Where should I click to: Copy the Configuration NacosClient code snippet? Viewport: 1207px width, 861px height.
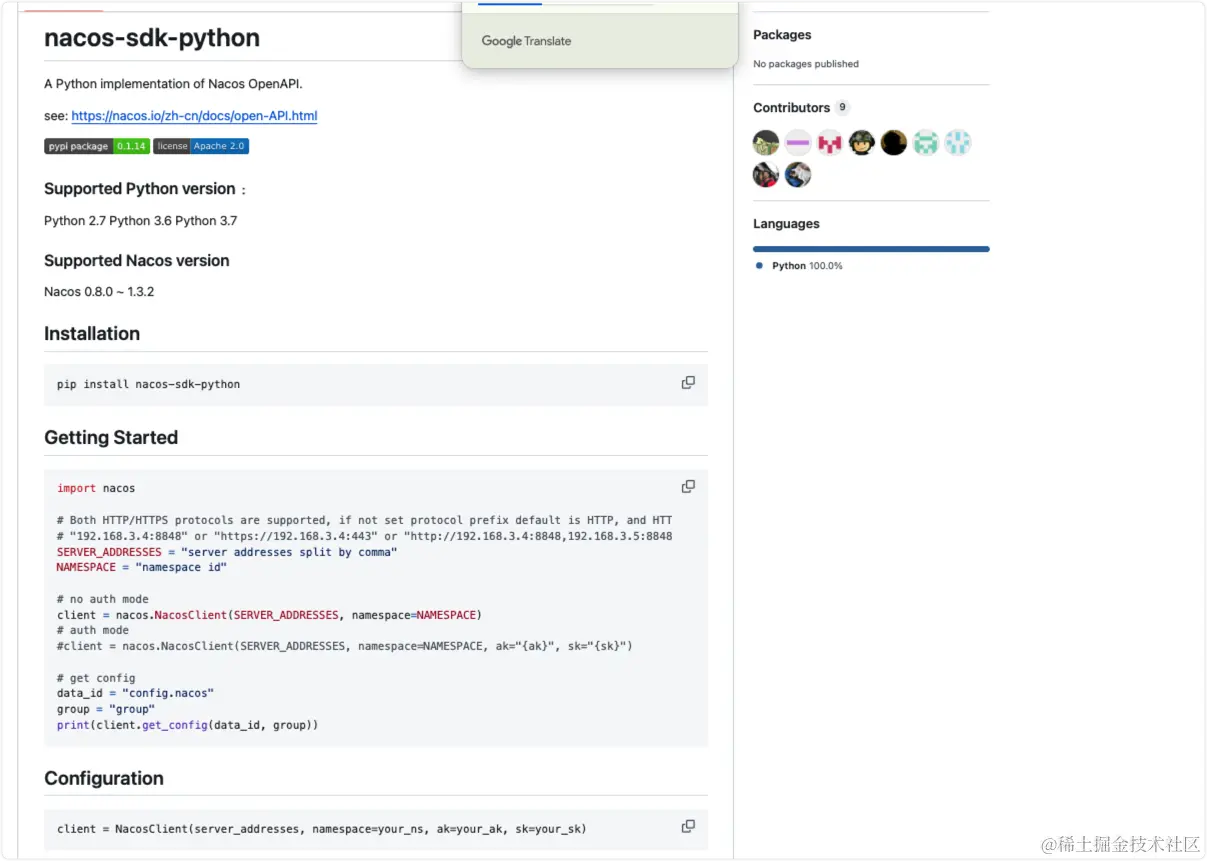[688, 827]
